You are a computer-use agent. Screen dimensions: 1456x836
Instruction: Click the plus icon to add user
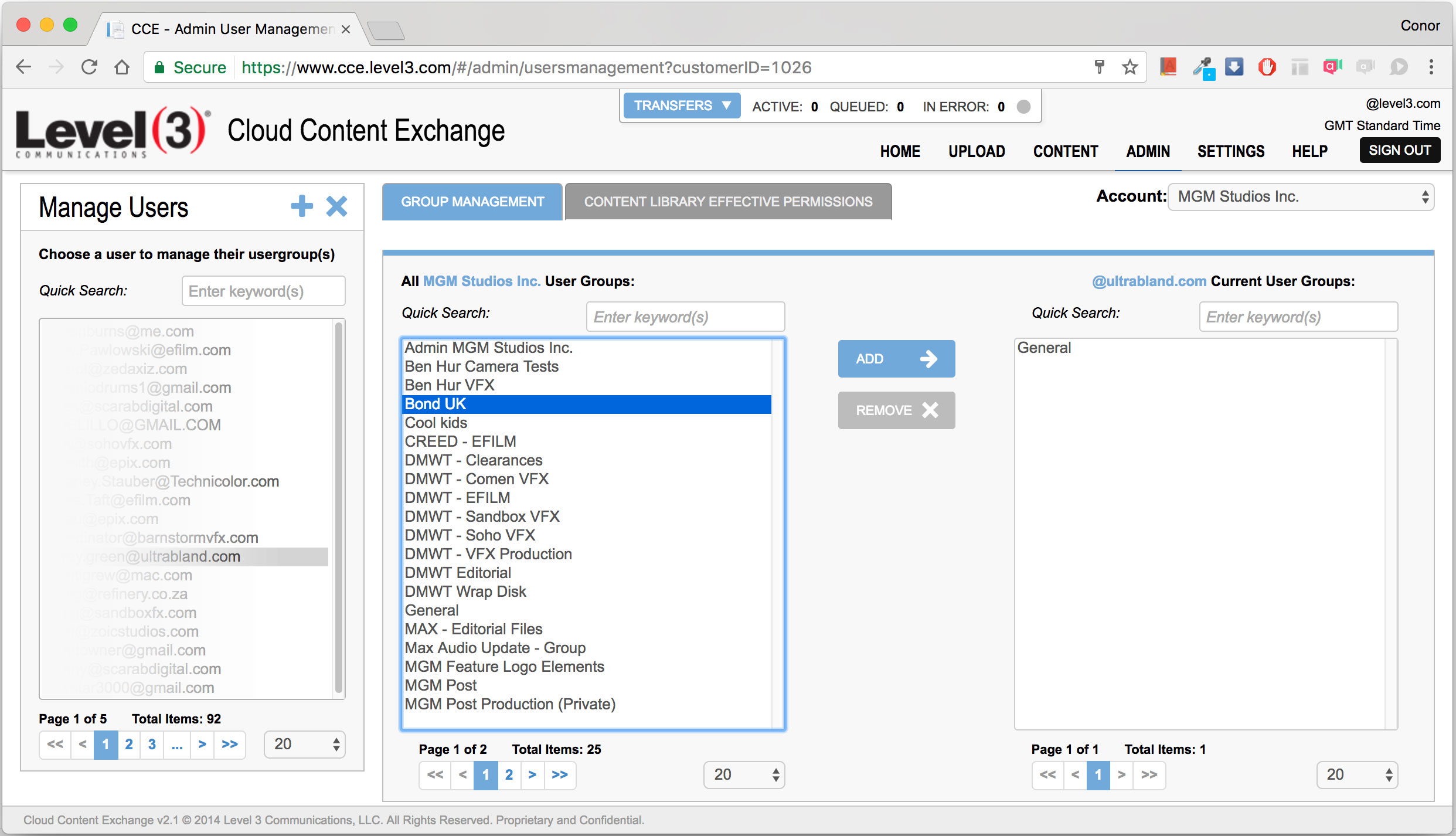click(x=302, y=206)
